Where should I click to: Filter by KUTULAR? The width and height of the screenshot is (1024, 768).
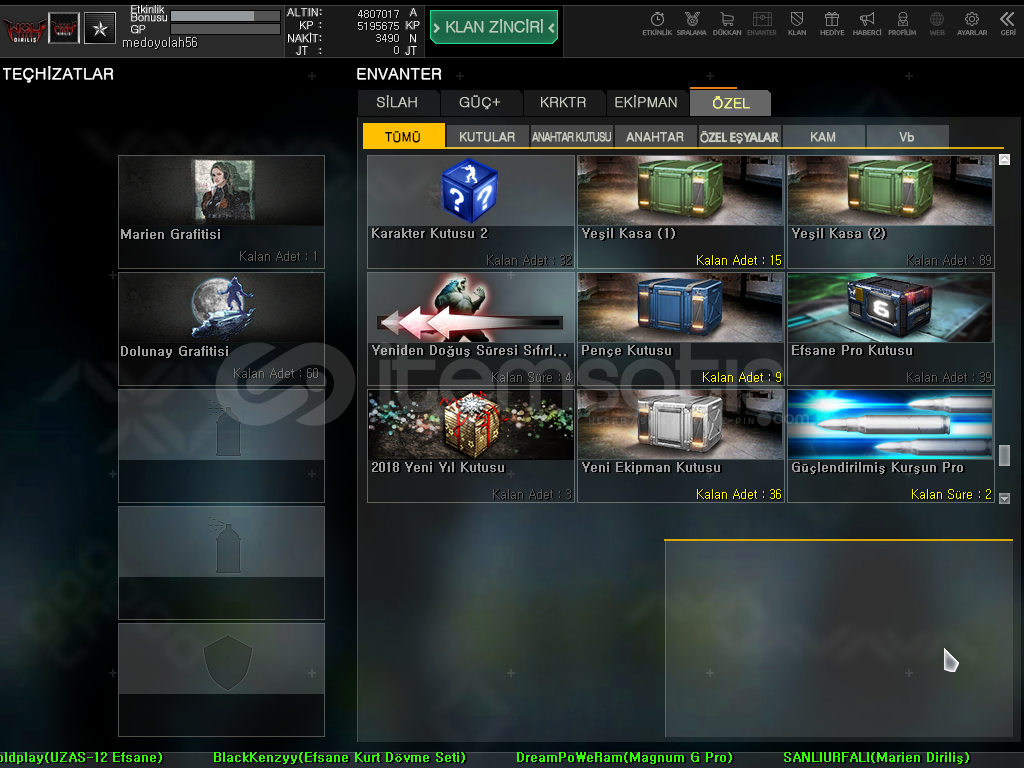(487, 136)
